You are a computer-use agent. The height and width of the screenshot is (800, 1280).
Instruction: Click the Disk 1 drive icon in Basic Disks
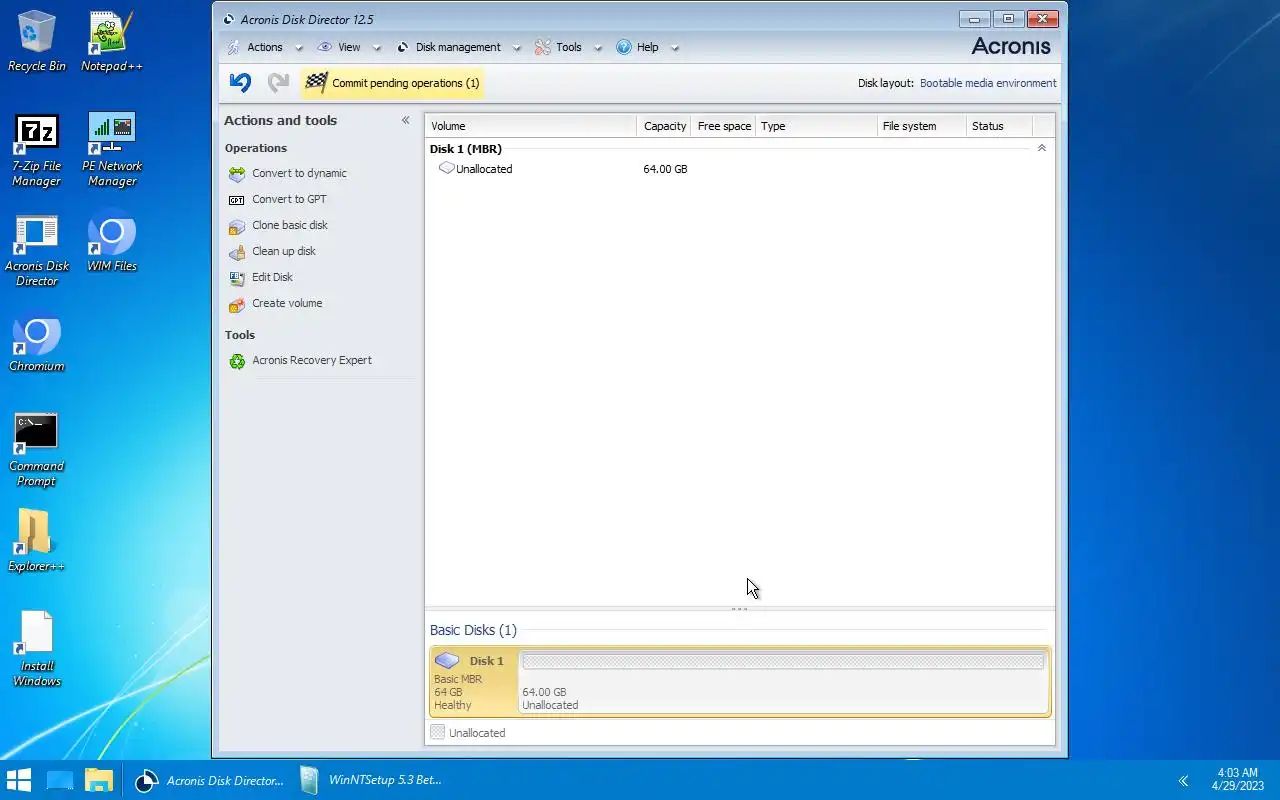(447, 661)
